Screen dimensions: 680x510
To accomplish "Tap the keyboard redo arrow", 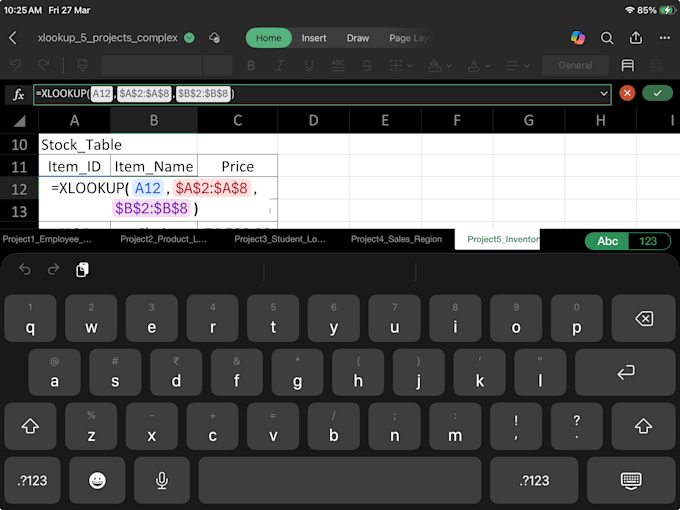I will pyautogui.click(x=53, y=270).
